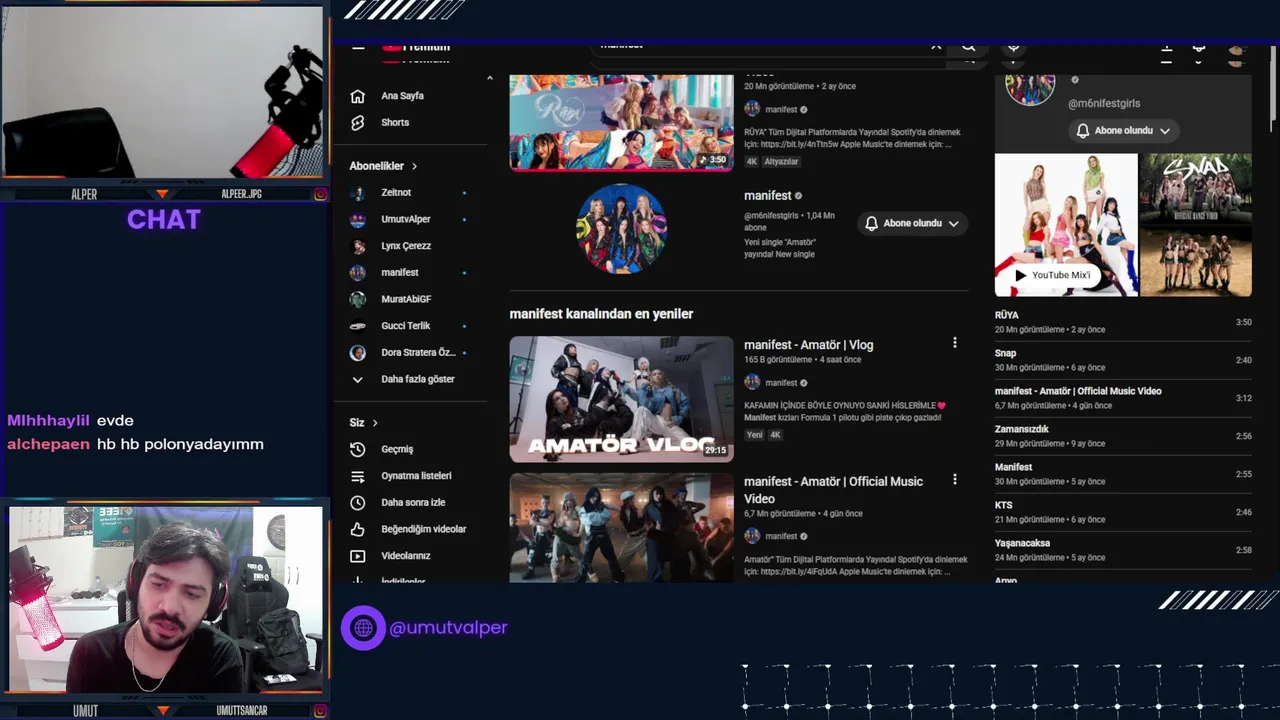Select Lynx Çerezz channel avatar in sidebar
The image size is (1280, 720).
[x=358, y=246]
